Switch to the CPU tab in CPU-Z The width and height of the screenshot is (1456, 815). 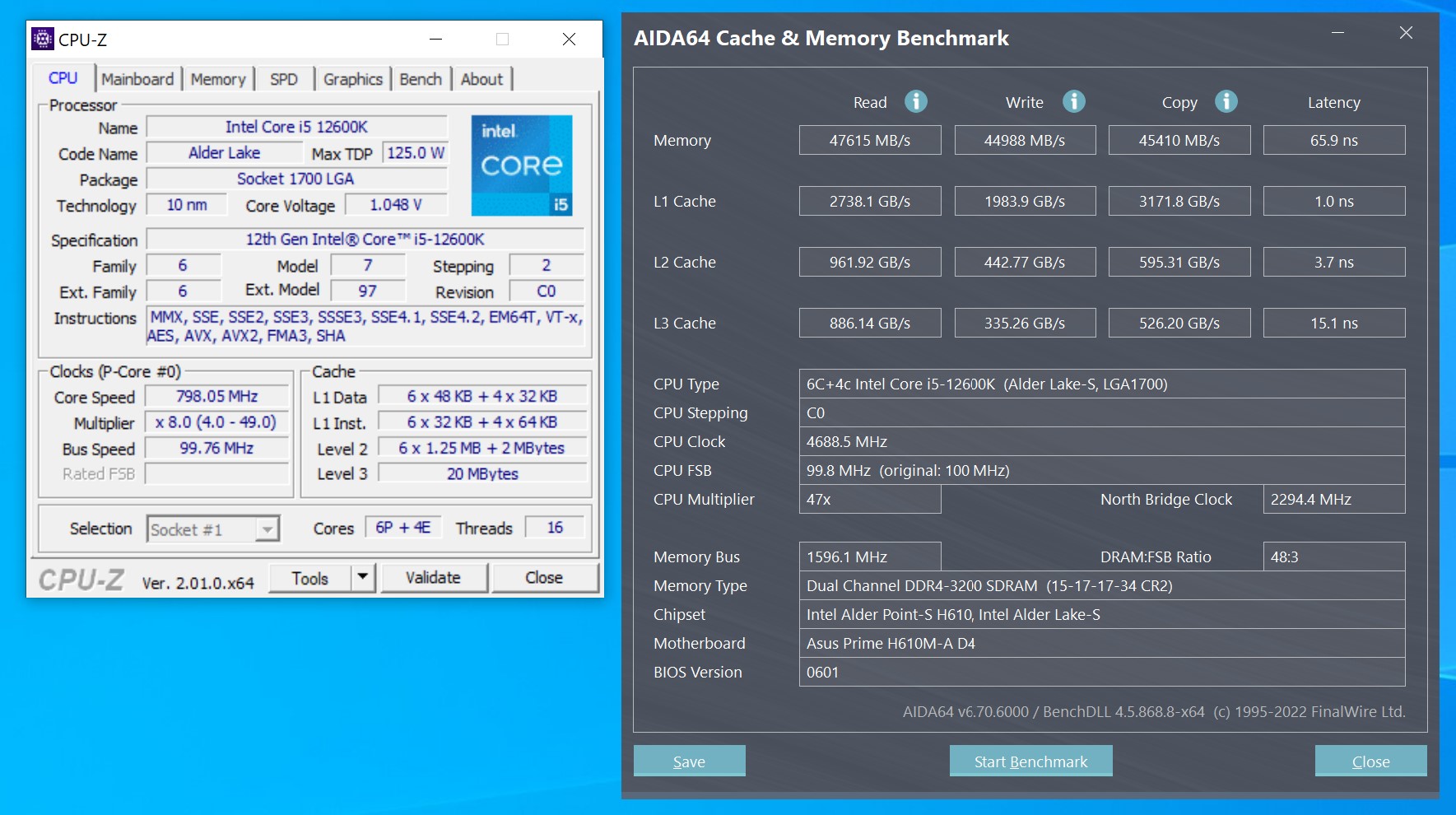63,78
